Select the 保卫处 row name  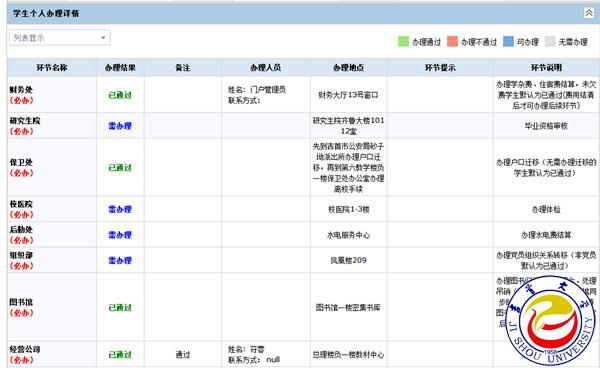(21, 163)
